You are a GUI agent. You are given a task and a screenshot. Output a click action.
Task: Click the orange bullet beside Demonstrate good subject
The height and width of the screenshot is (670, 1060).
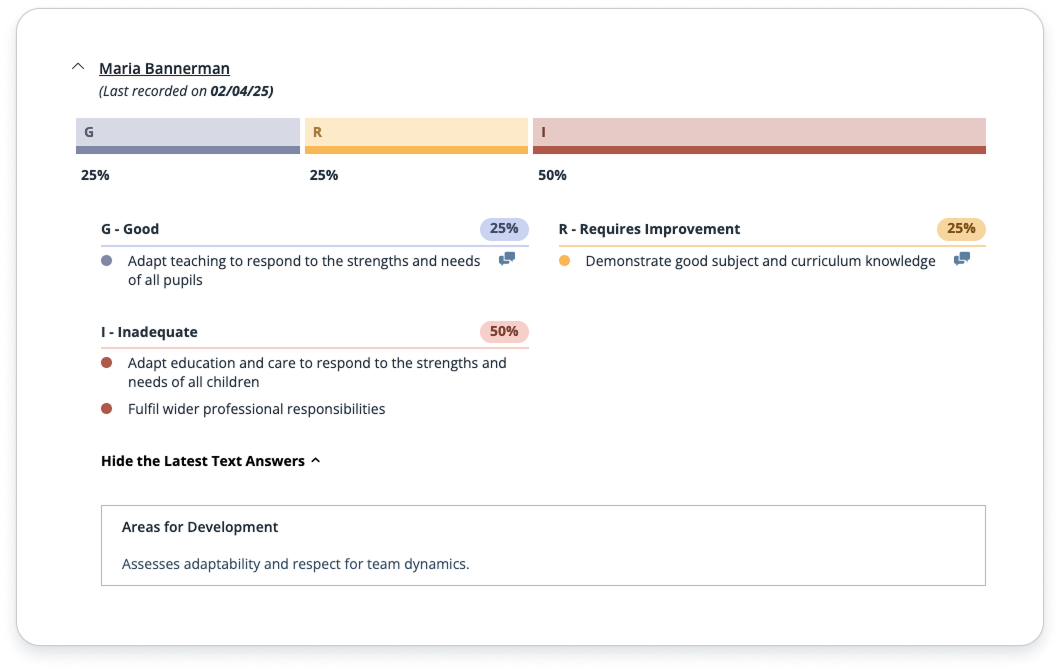tap(564, 261)
